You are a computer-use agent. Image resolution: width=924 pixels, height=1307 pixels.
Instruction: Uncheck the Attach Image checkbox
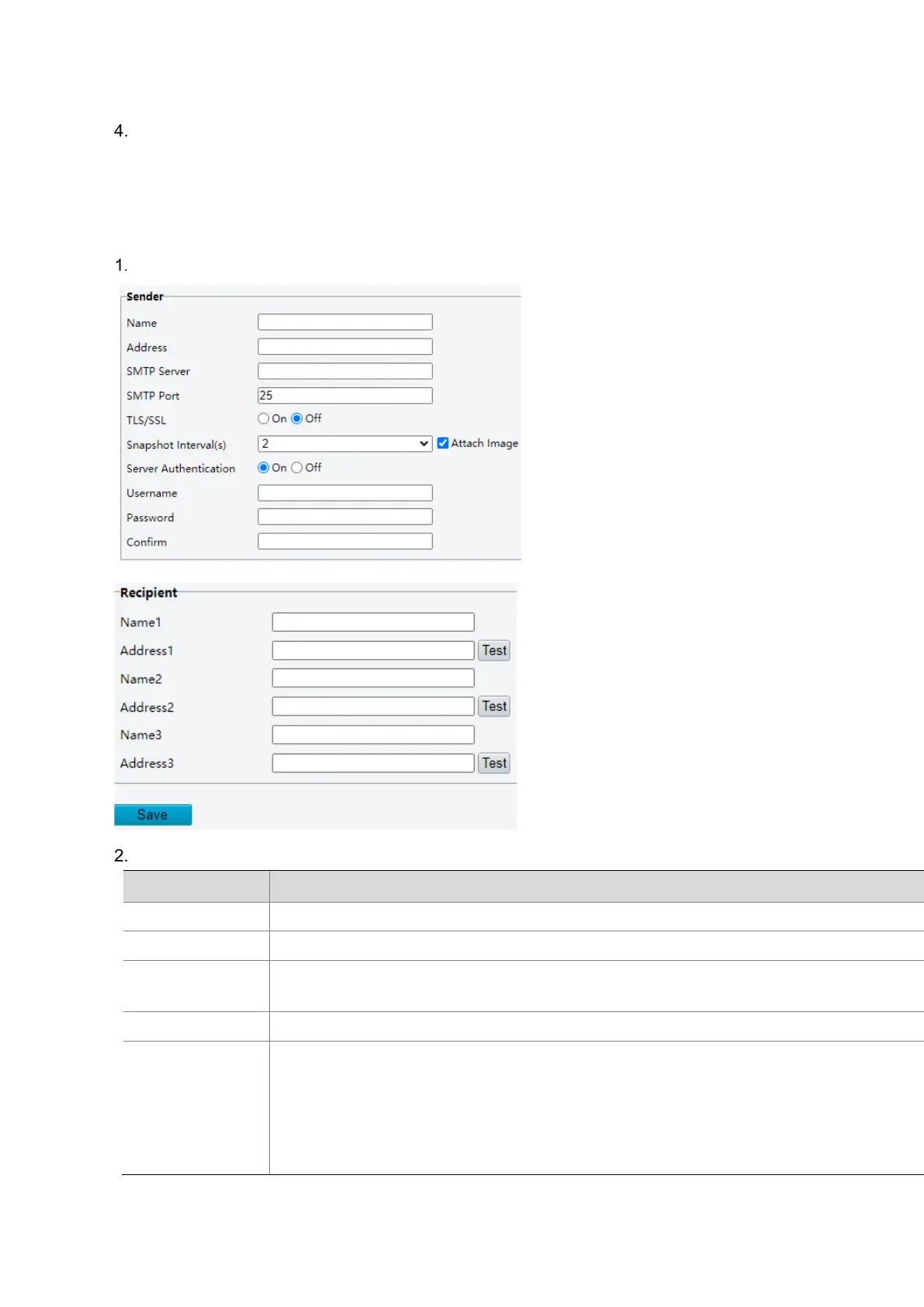coord(443,443)
